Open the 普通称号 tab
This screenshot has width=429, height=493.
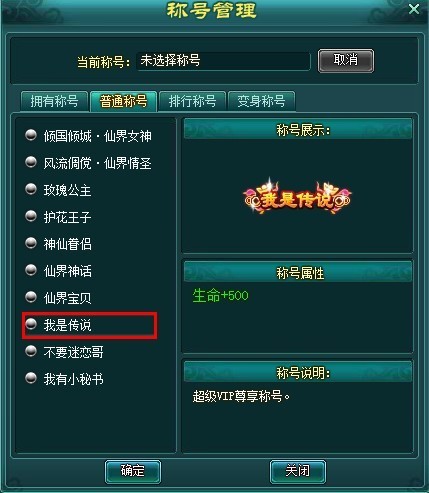pyautogui.click(x=123, y=101)
